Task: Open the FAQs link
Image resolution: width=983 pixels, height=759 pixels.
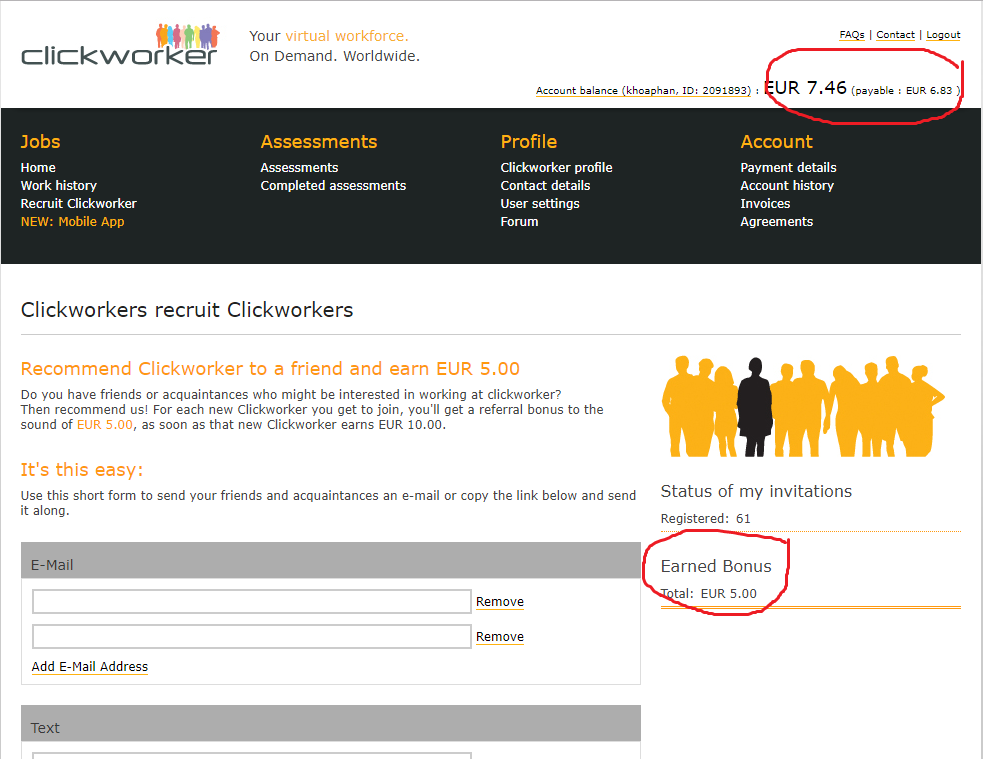Action: (852, 35)
